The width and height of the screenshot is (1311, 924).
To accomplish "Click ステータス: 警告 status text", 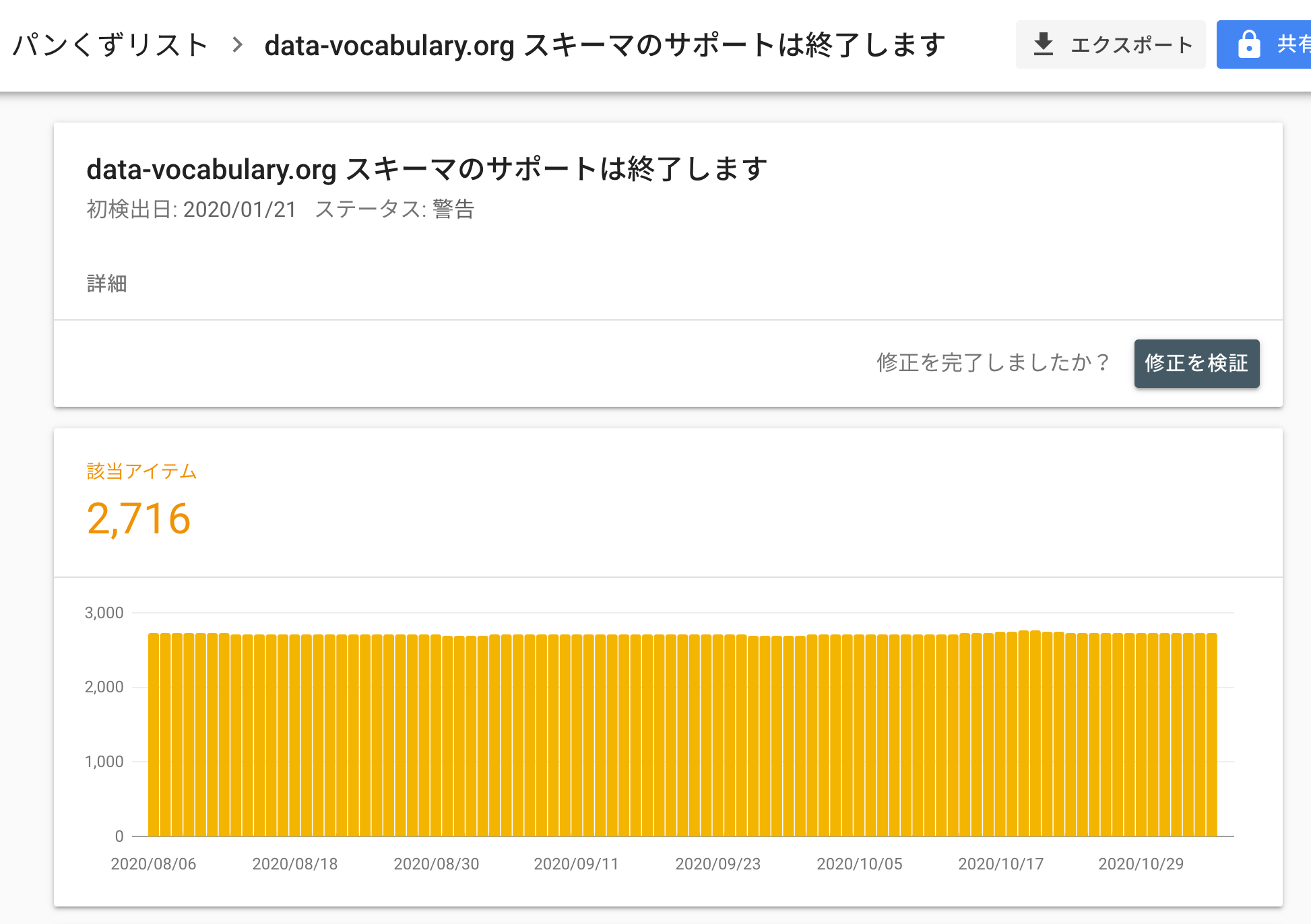I will (395, 209).
